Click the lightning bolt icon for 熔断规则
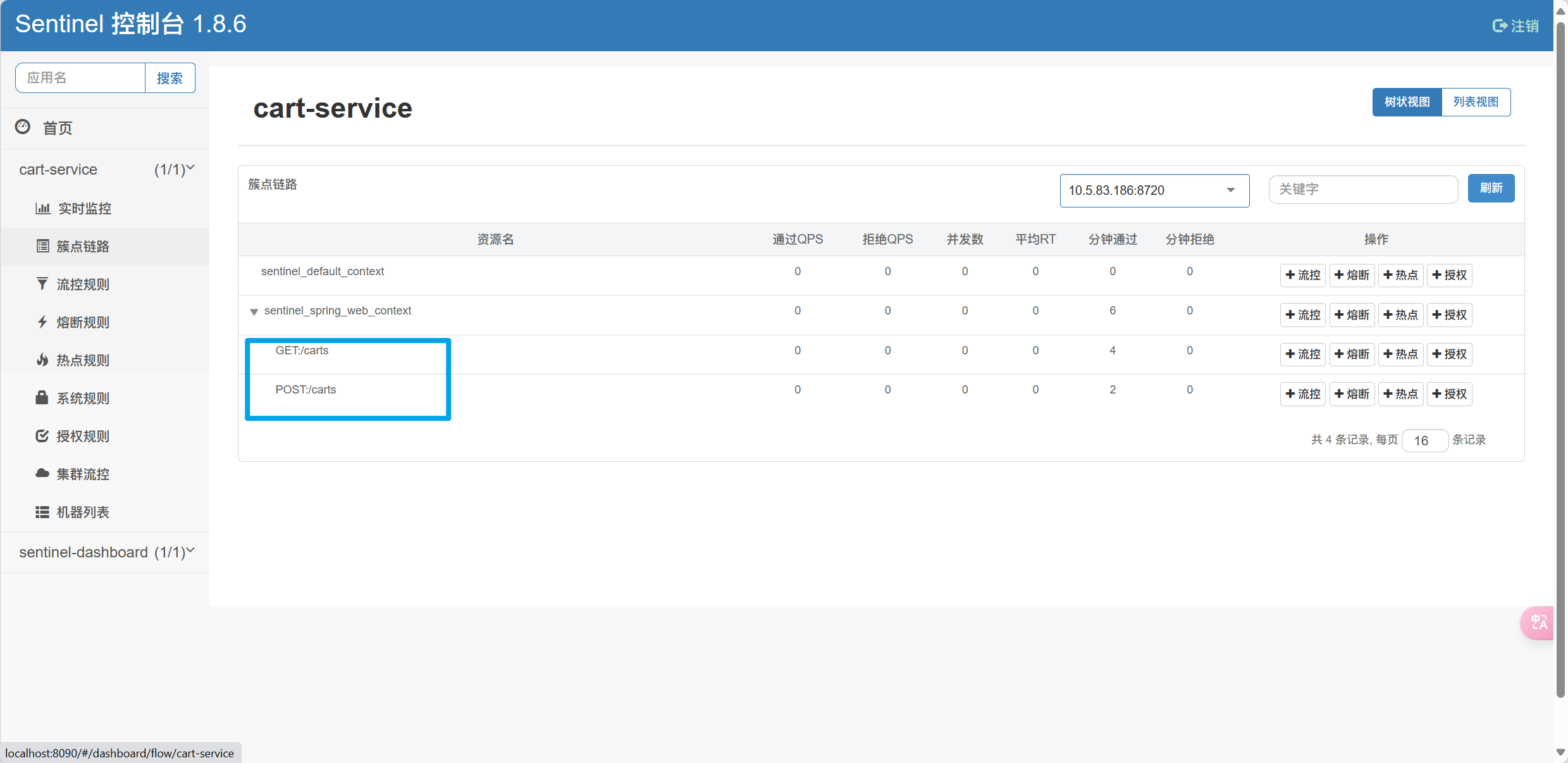The height and width of the screenshot is (763, 1568). click(42, 322)
